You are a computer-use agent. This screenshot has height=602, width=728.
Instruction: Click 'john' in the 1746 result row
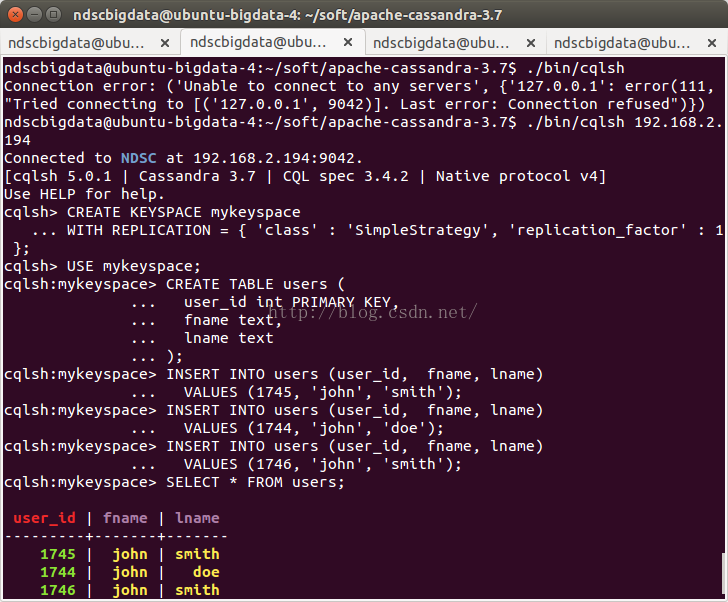point(130,590)
